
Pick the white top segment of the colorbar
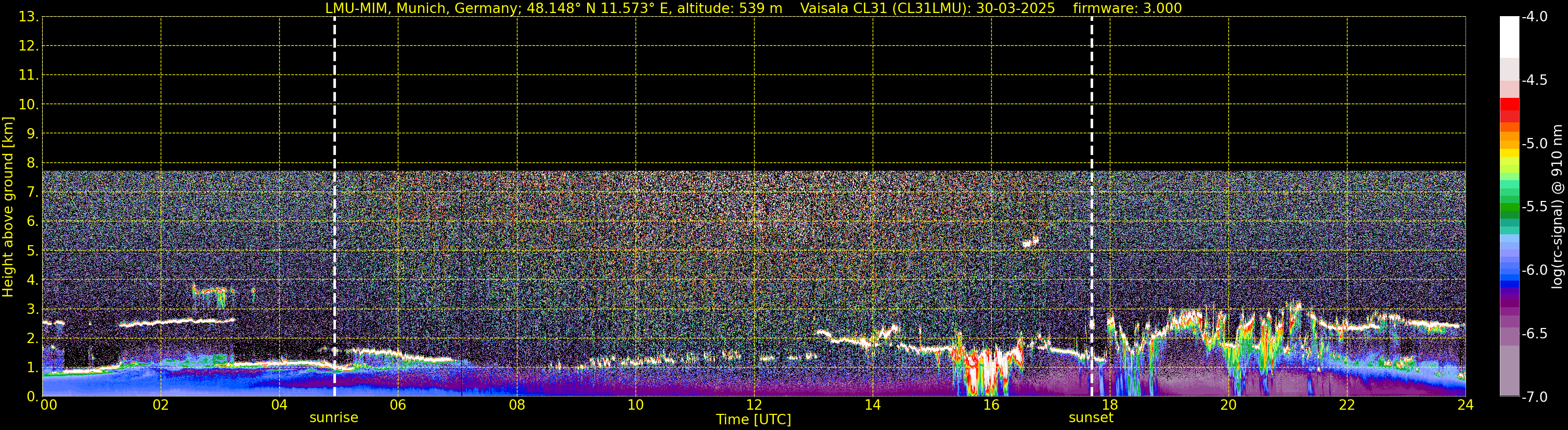pyautogui.click(x=1509, y=36)
